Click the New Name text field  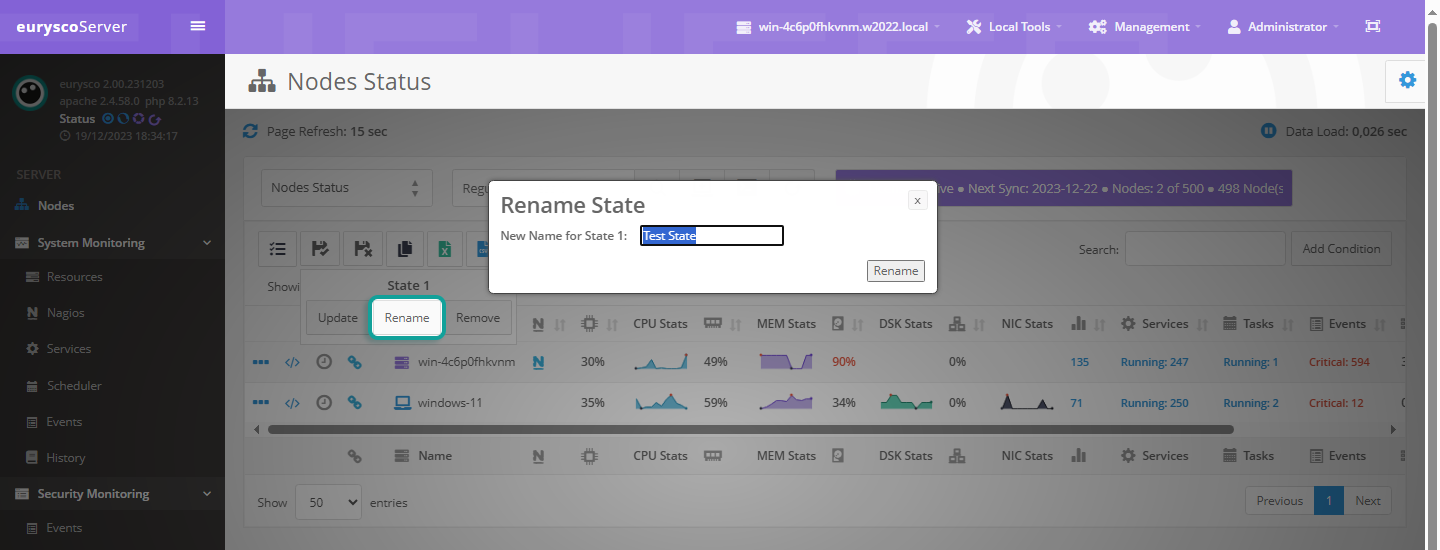coord(712,236)
